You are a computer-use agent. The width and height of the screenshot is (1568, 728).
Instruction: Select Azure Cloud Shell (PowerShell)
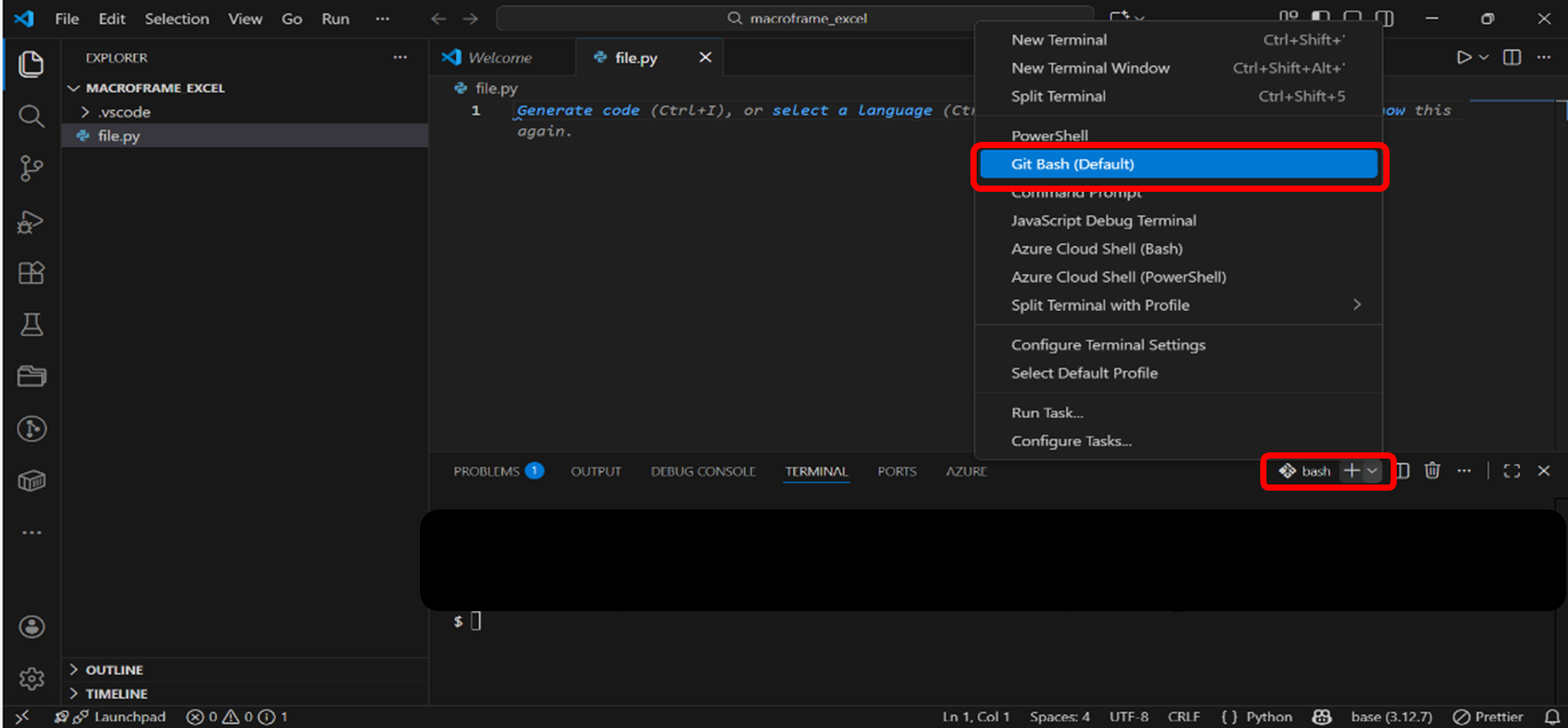coord(1178,277)
